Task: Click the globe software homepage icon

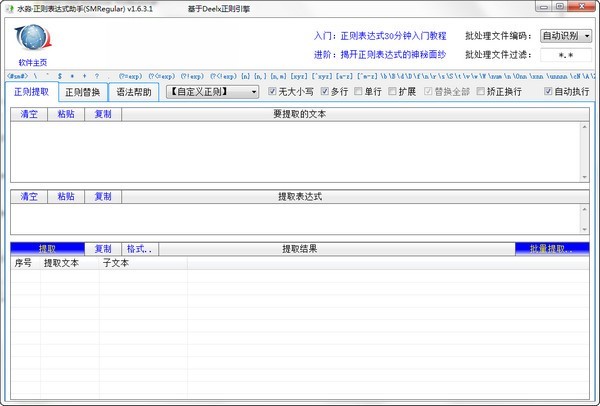Action: [x=33, y=41]
